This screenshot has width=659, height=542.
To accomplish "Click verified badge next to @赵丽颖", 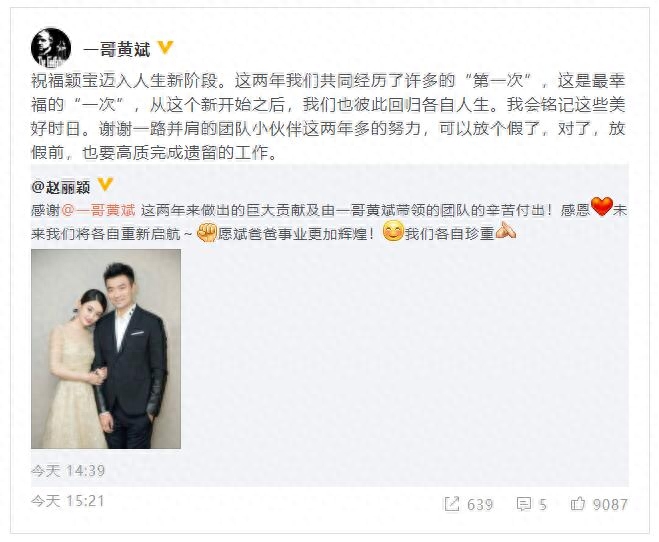I will [105, 184].
